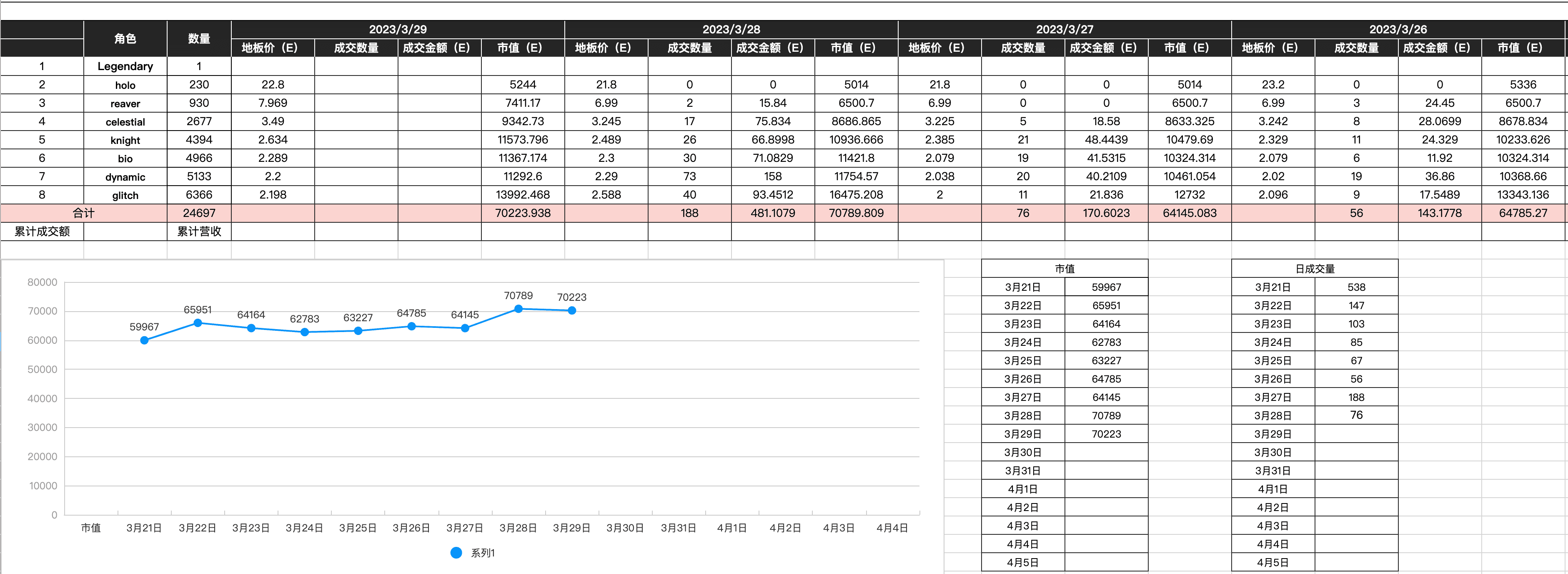Select cell 147 in 日成交量 table
The image size is (1568, 574).
click(x=1356, y=306)
